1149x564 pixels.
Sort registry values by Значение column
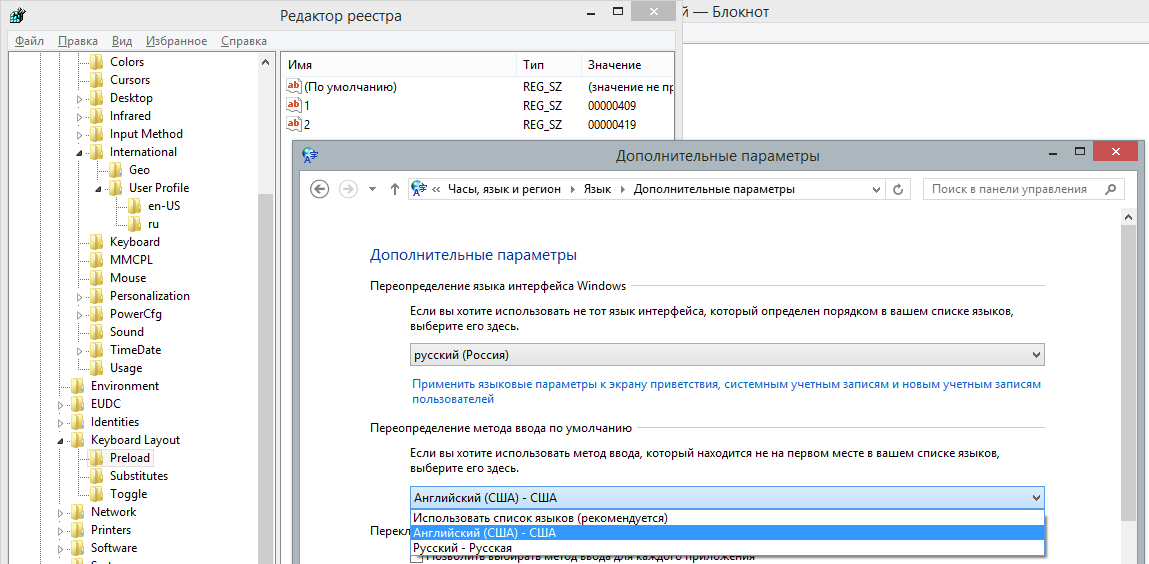pos(627,65)
